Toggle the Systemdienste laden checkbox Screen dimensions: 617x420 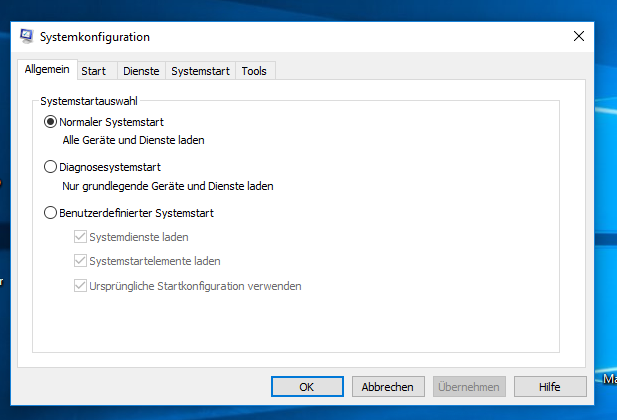pyautogui.click(x=80, y=237)
